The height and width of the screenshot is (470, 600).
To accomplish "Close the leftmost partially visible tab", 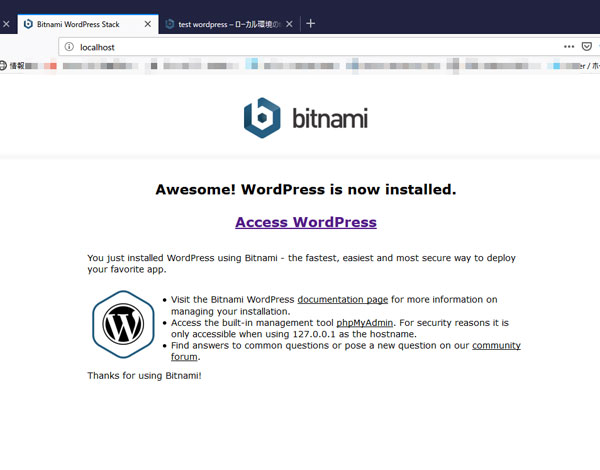I will pos(6,24).
